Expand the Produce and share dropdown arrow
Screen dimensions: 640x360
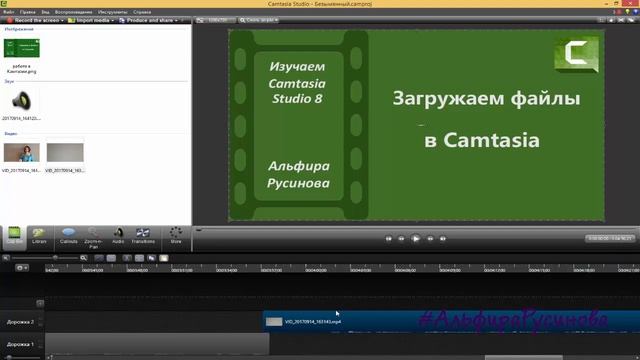176,20
